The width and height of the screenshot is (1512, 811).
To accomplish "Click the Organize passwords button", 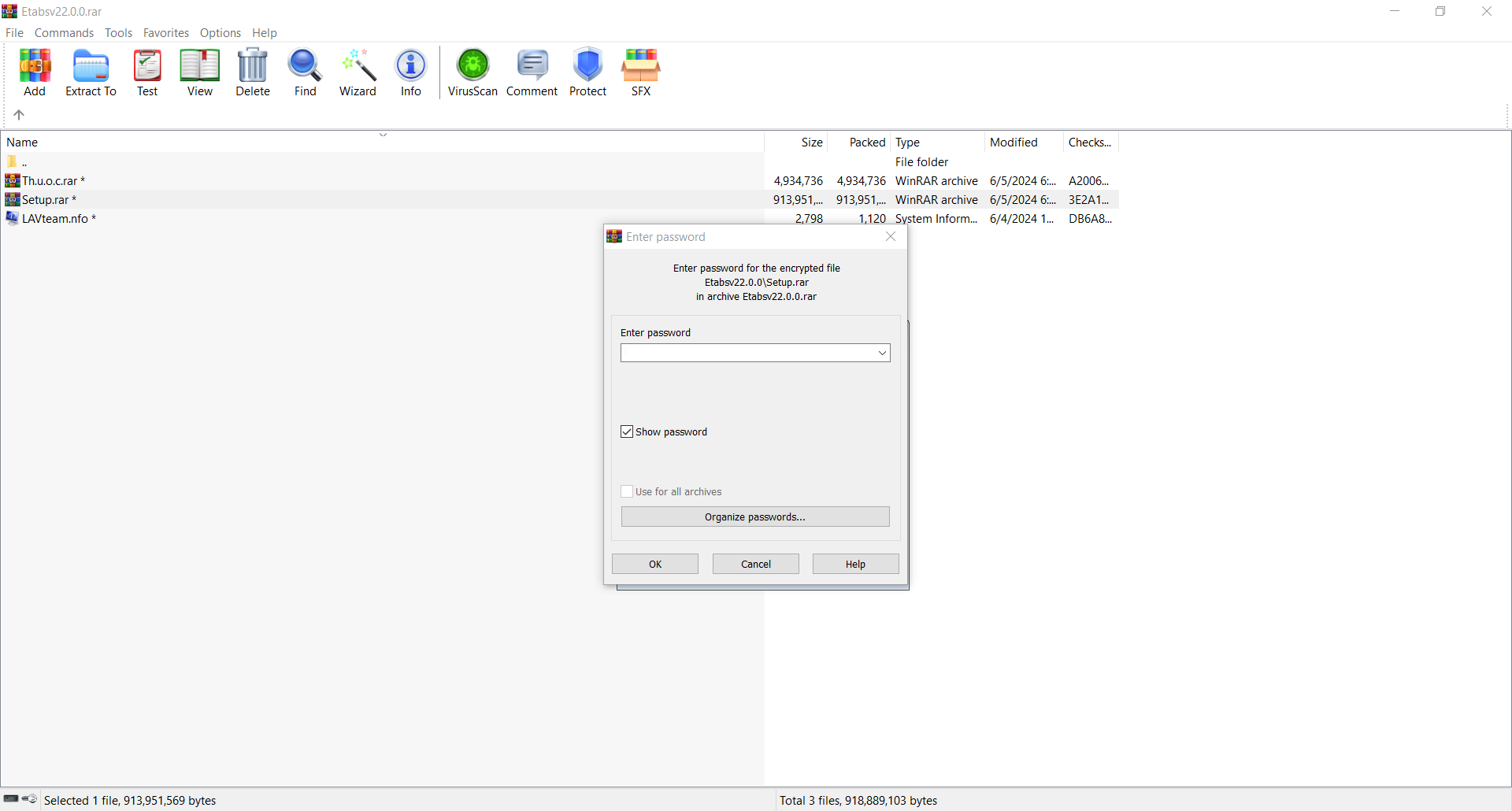I will (754, 517).
